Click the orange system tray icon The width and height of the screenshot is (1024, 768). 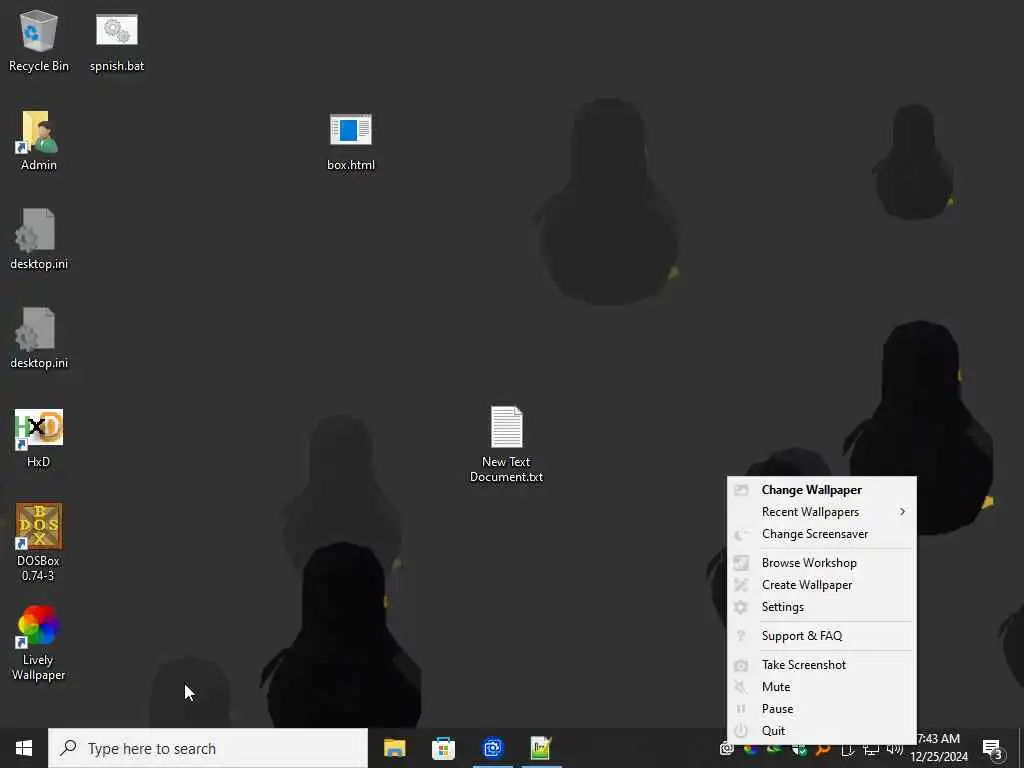click(823, 749)
